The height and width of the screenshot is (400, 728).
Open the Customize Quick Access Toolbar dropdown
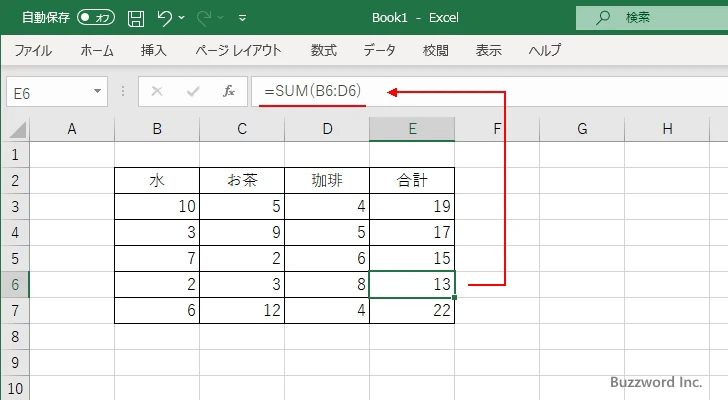(x=242, y=18)
